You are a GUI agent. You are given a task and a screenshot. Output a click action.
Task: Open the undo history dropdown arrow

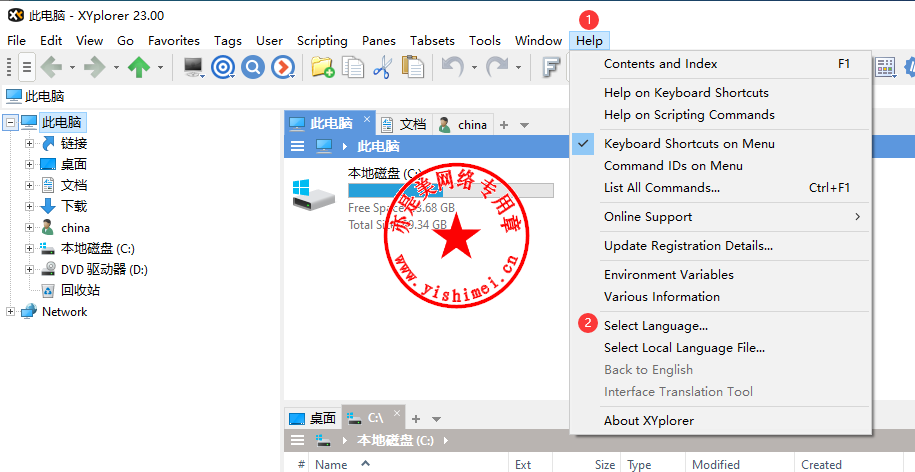coord(474,68)
